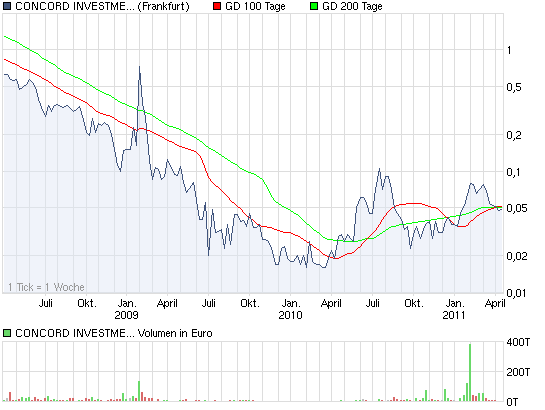The width and height of the screenshot is (545, 410).
Task: Click the volume axis label 200T
Action: pyautogui.click(x=518, y=372)
